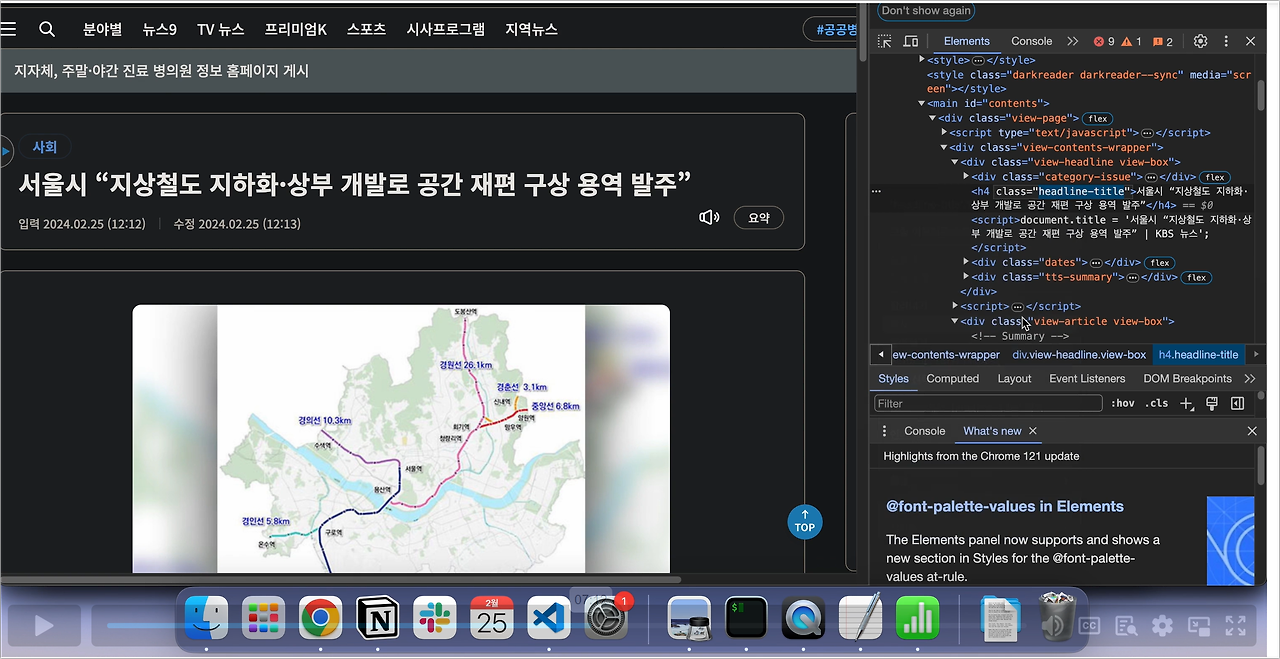This screenshot has height=659, width=1280.
Task: Open QuickTime Player from the Dock
Action: tap(803, 619)
